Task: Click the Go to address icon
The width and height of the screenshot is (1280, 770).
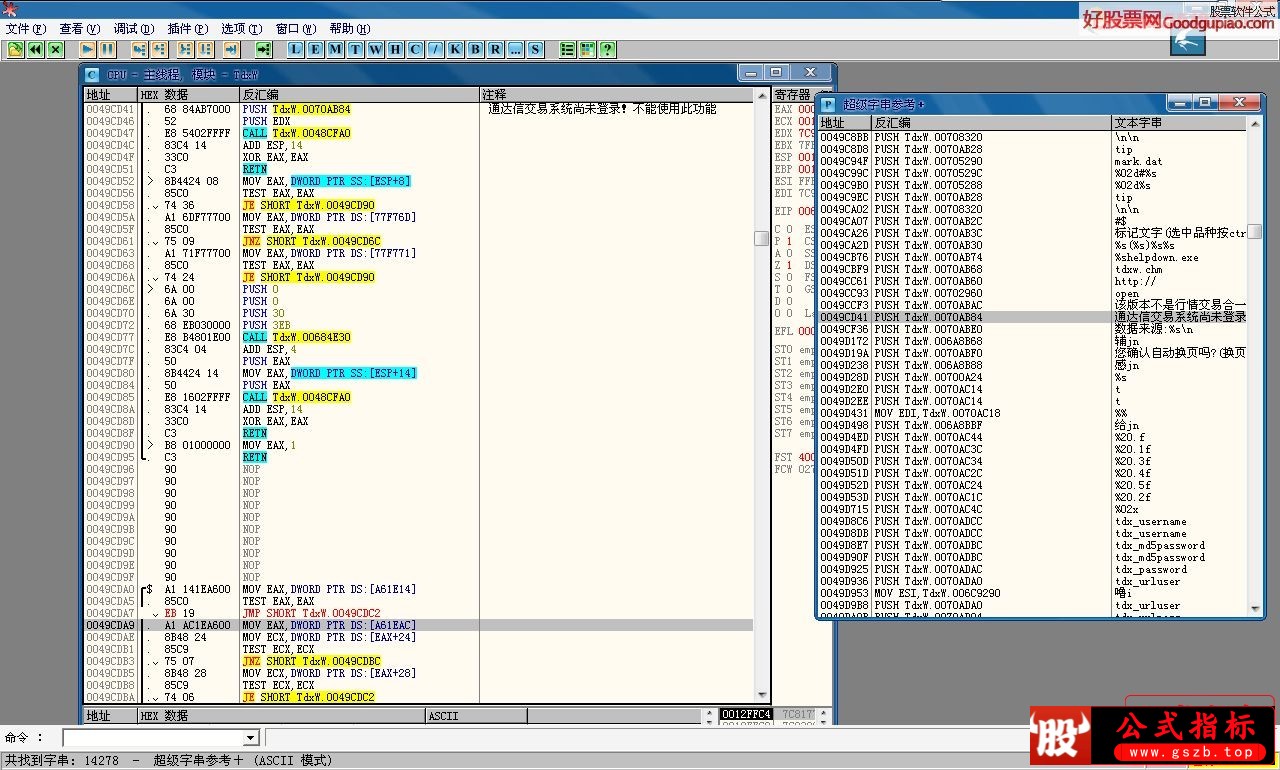Action: pos(263,49)
